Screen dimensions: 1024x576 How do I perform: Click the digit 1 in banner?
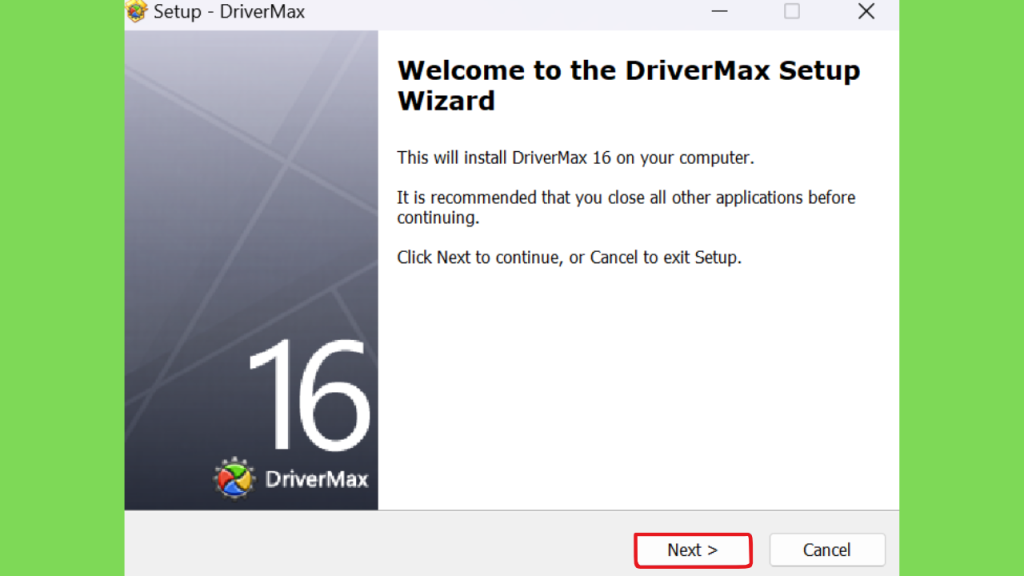268,393
